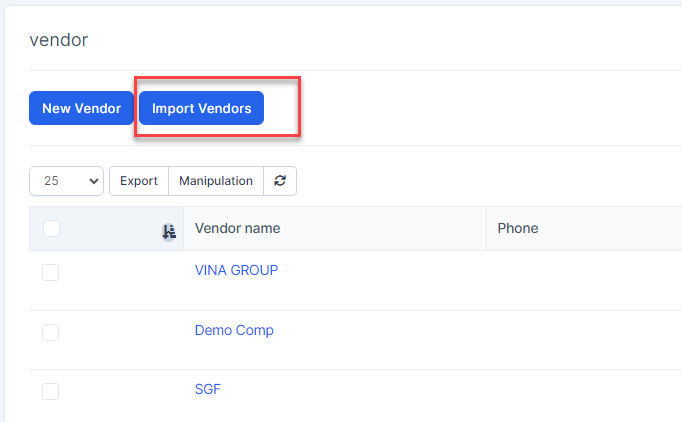Click the table refresh icon
Screen dimensions: 682x422
pyautogui.click(x=280, y=181)
